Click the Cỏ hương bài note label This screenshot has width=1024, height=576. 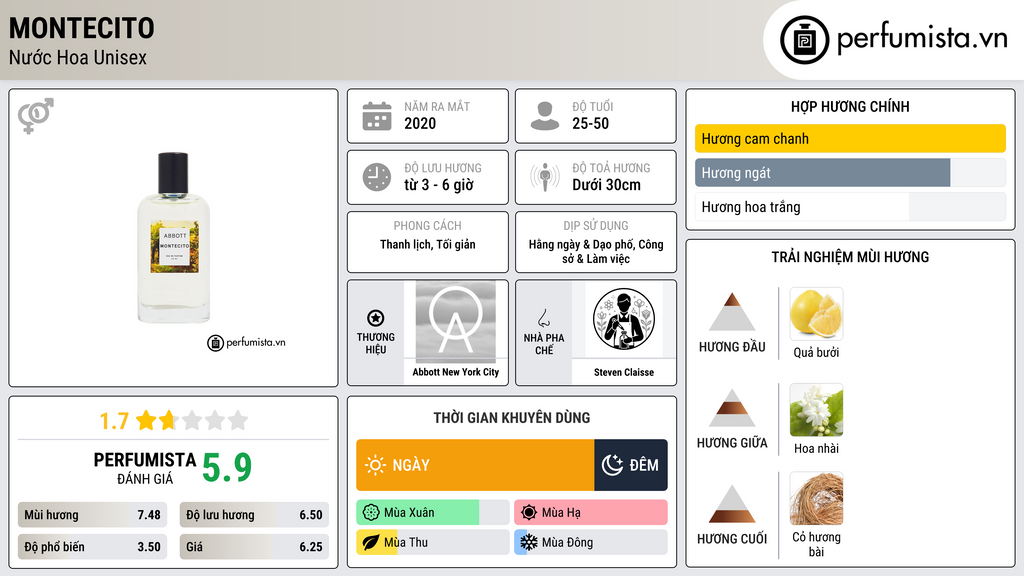[x=816, y=544]
